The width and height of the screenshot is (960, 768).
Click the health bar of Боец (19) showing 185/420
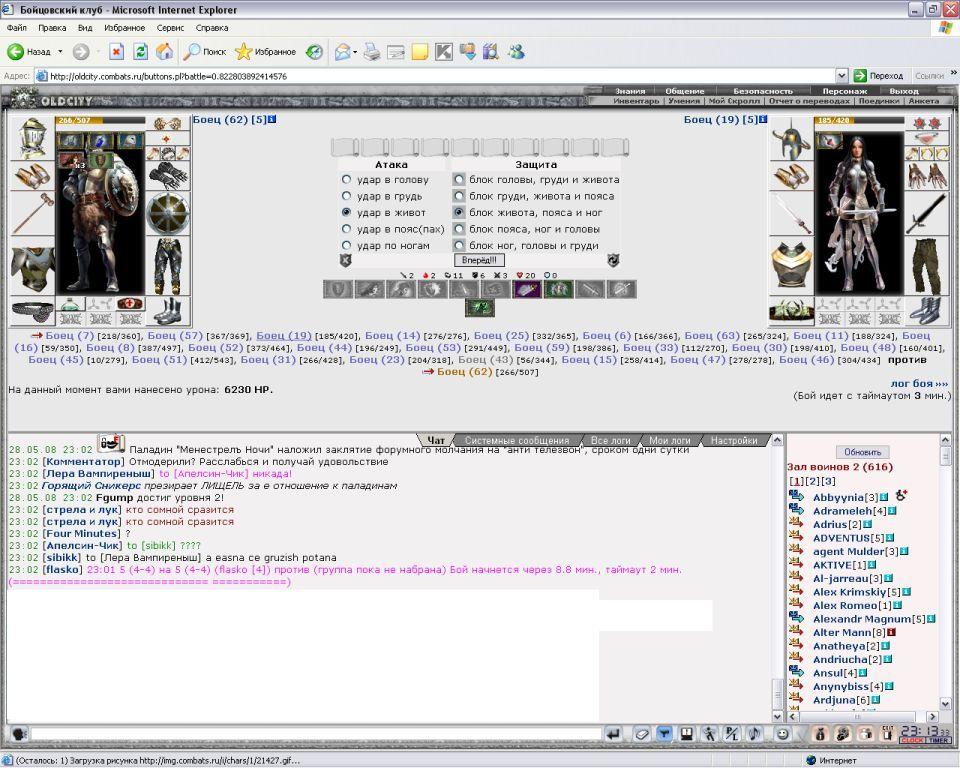click(x=858, y=121)
